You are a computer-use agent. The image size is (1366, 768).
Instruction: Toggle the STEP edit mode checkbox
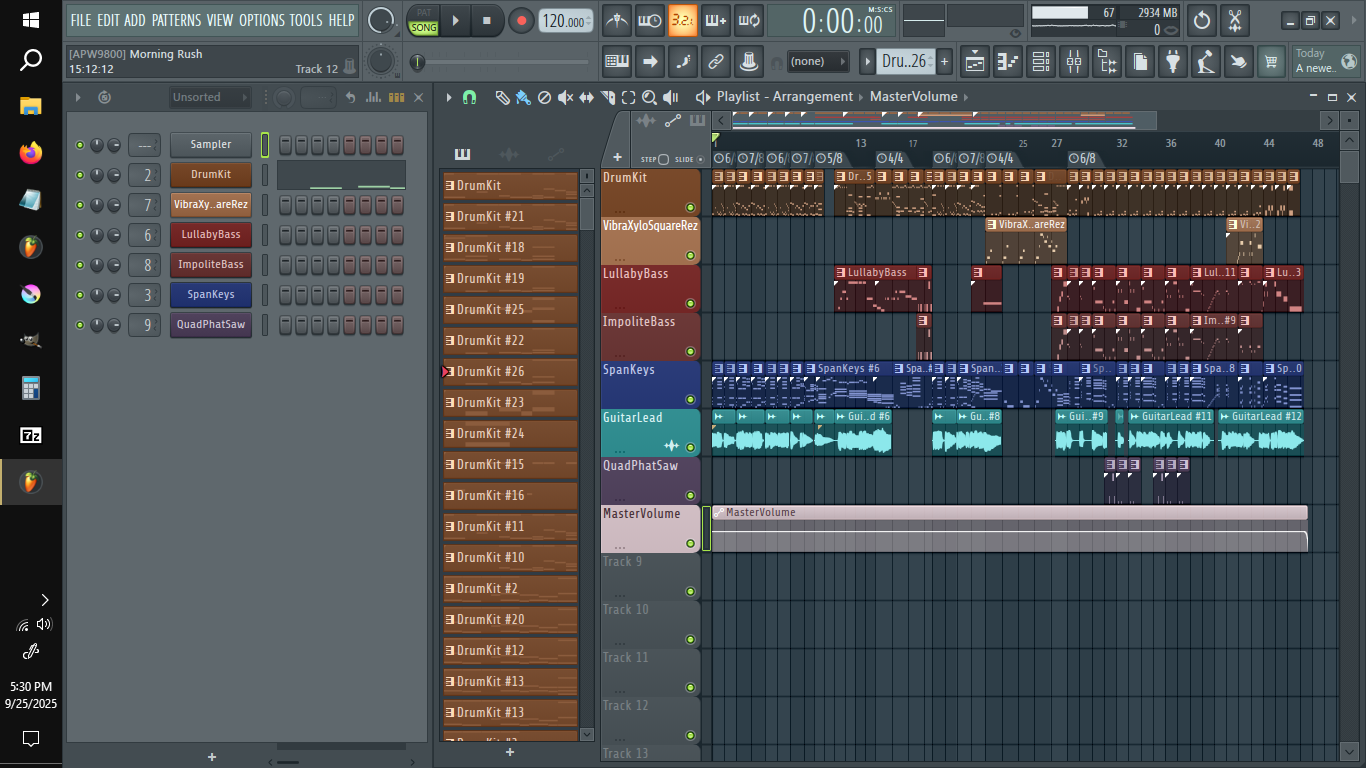664,160
